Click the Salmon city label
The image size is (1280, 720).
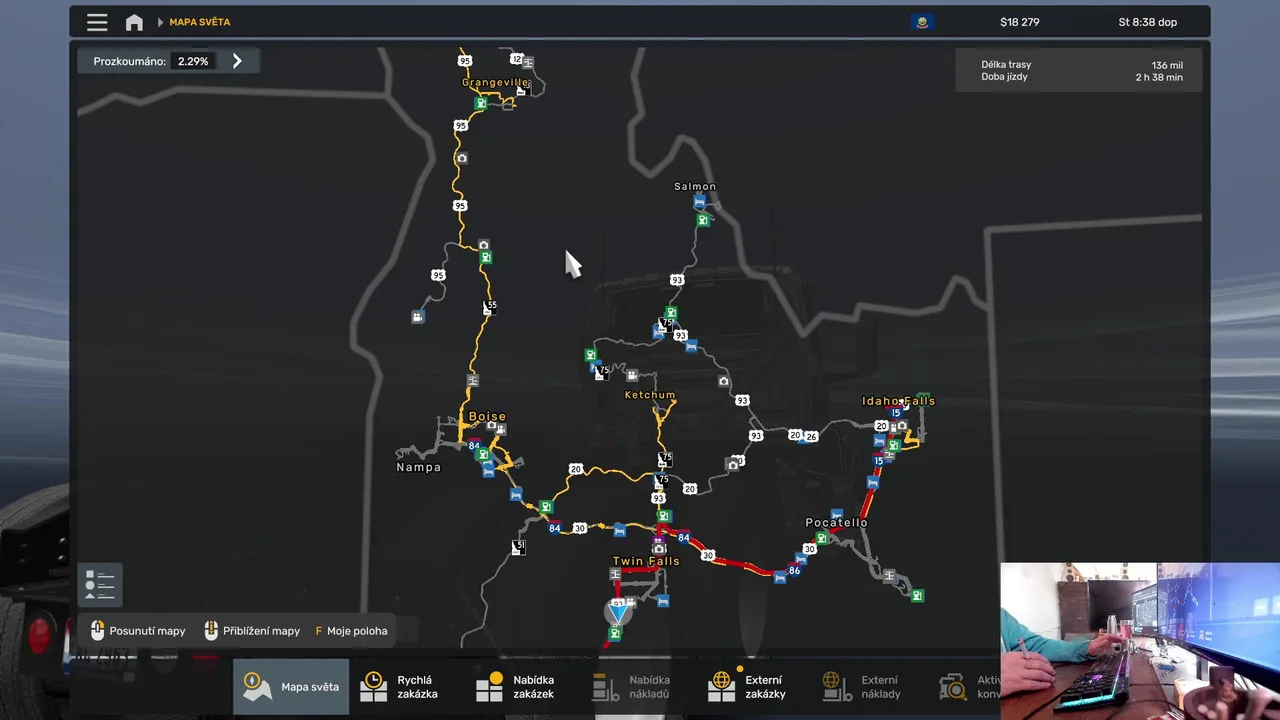(x=695, y=186)
